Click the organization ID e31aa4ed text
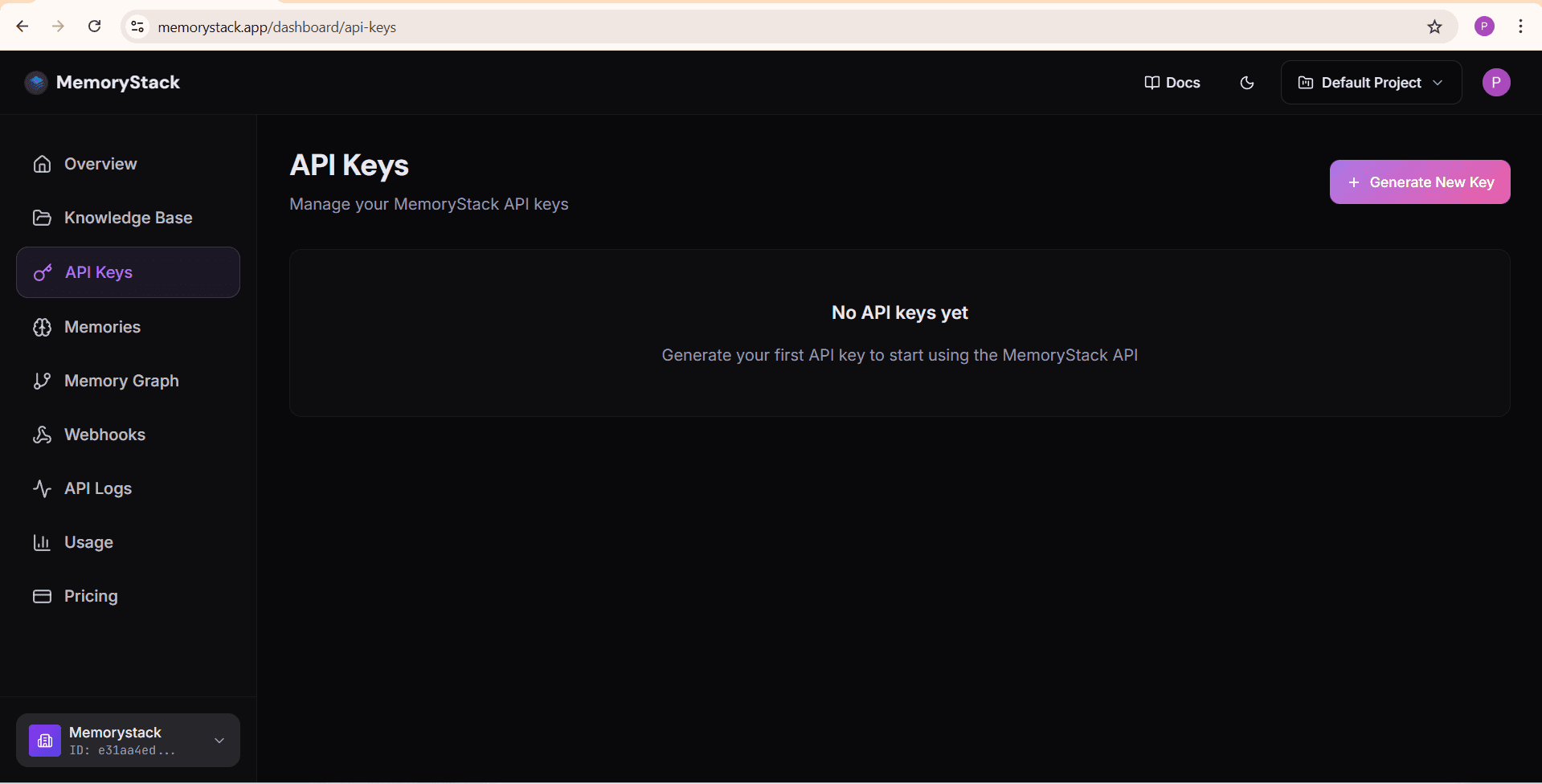The height and width of the screenshot is (784, 1542). tap(122, 750)
